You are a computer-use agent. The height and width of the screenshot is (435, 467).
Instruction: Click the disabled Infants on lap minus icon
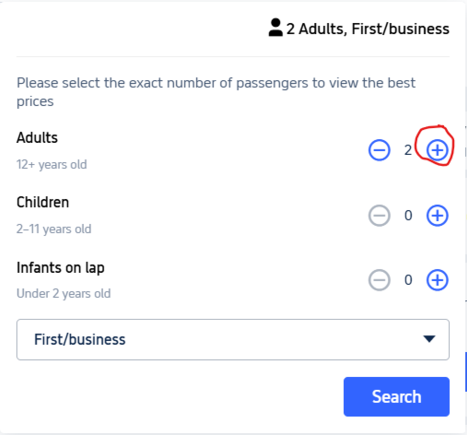pos(379,280)
